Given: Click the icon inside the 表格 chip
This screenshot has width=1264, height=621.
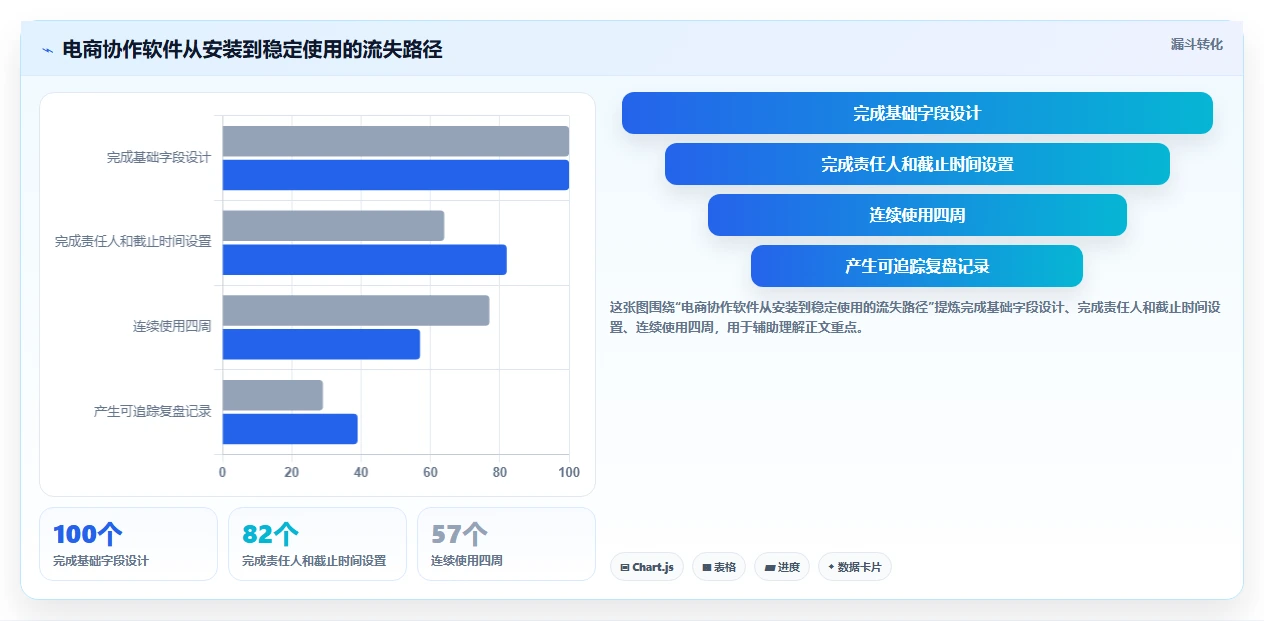Looking at the screenshot, I should [707, 567].
